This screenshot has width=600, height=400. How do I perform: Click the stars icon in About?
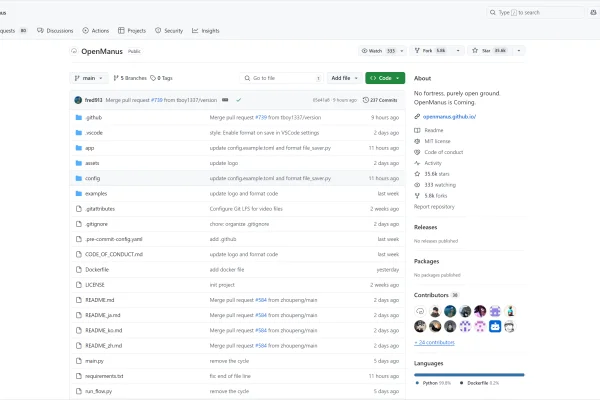(417, 174)
